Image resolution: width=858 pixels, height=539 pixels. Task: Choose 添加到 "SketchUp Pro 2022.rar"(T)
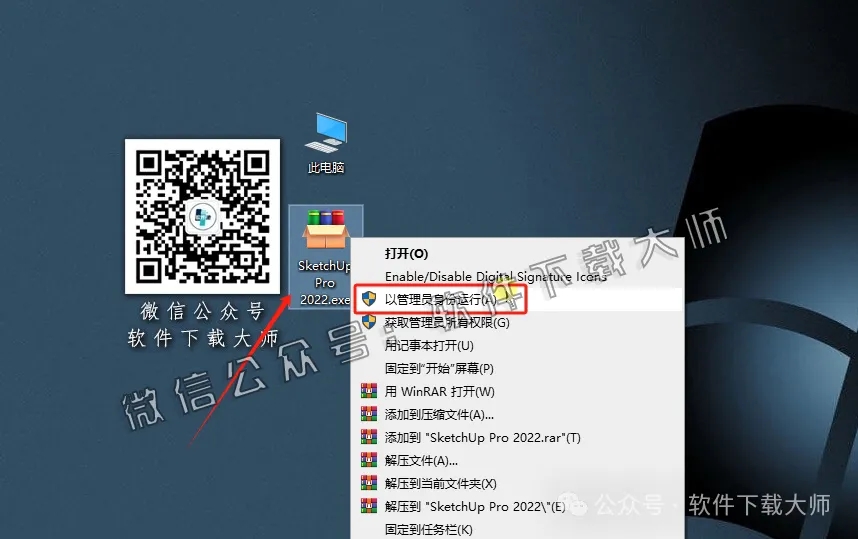pyautogui.click(x=482, y=437)
